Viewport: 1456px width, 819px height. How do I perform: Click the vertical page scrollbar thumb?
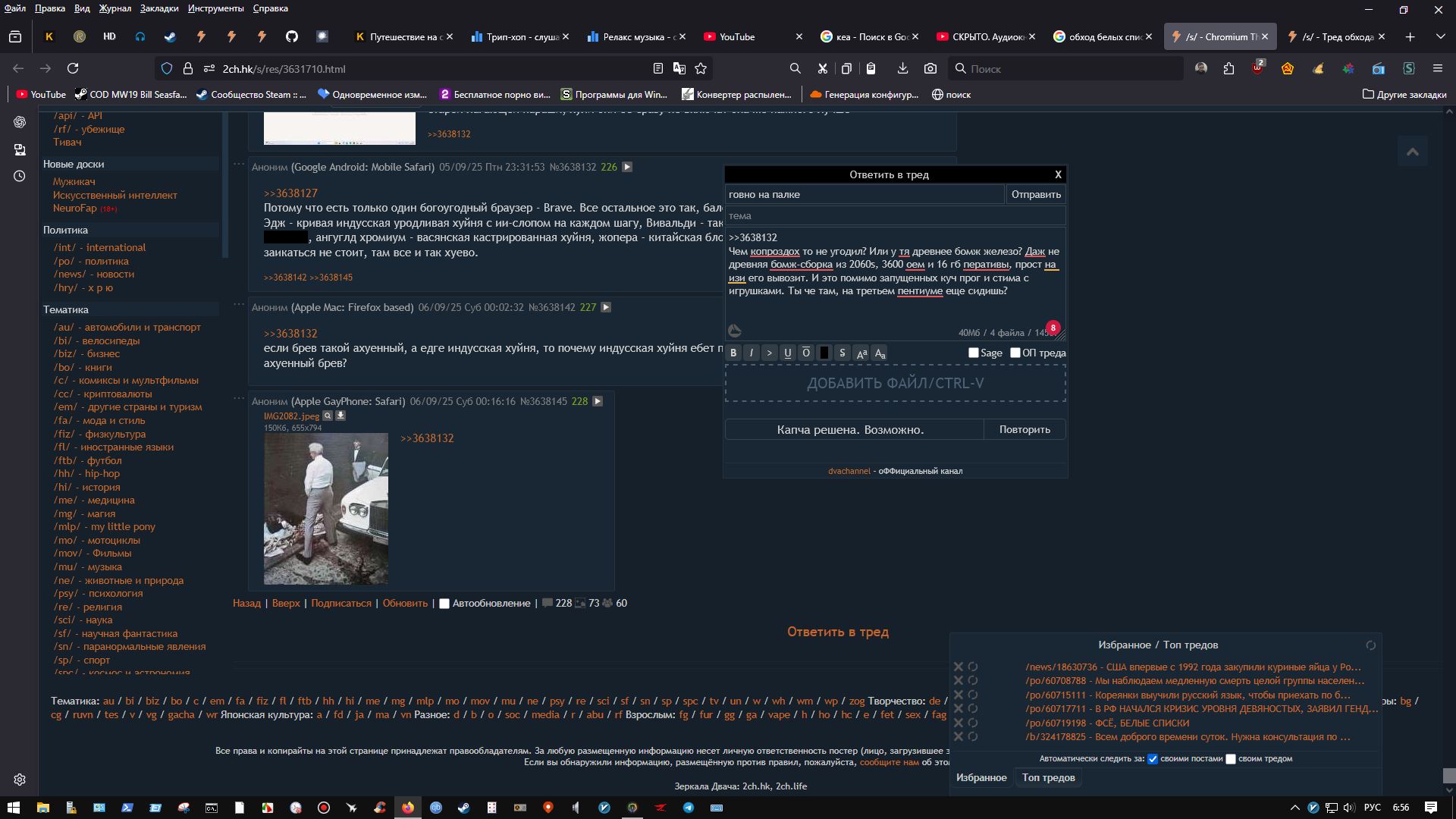1449,776
